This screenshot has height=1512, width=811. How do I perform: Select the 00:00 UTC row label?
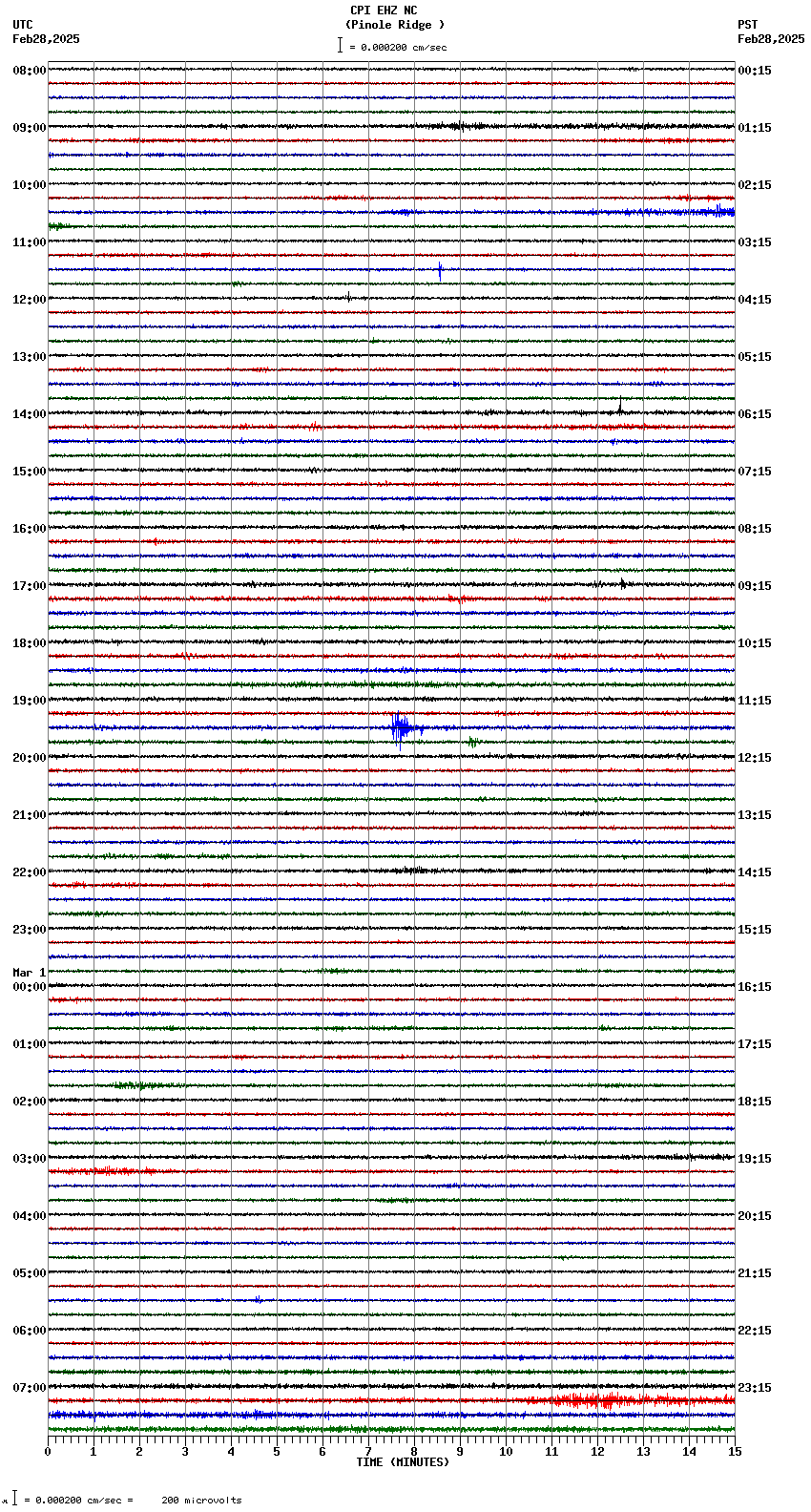pyautogui.click(x=30, y=987)
